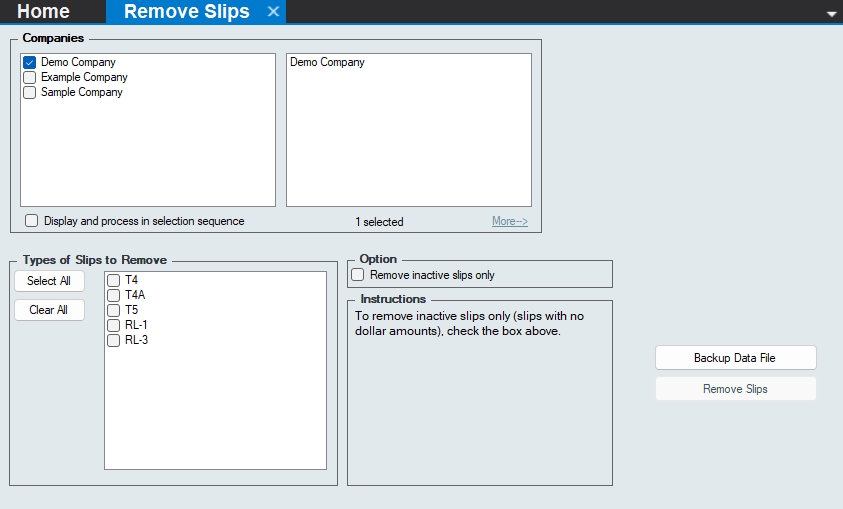Screen dimensions: 843x509
Task: Enable Display and process in selection sequence
Action: pyautogui.click(x=32, y=221)
